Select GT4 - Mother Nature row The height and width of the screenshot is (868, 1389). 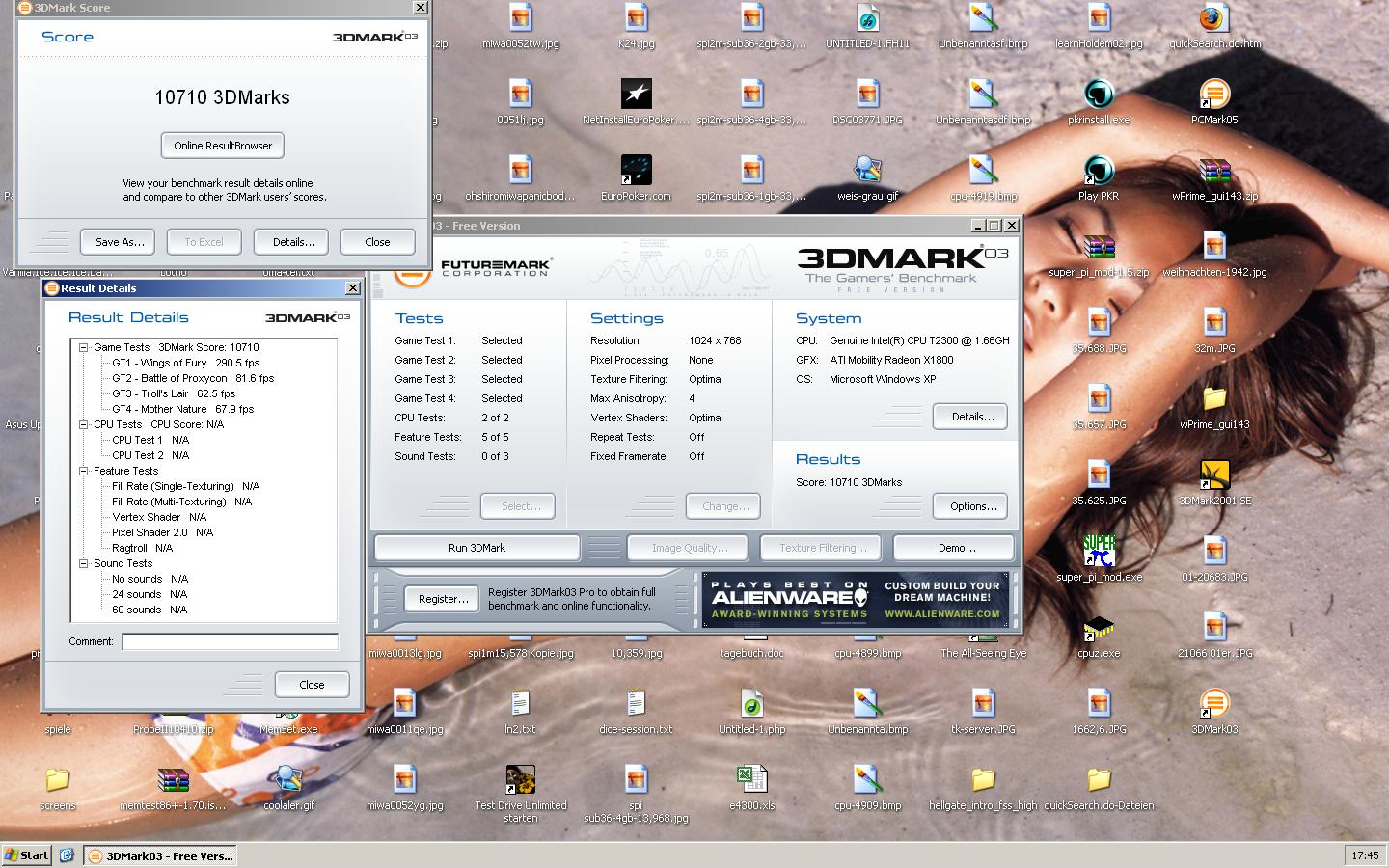pos(182,409)
